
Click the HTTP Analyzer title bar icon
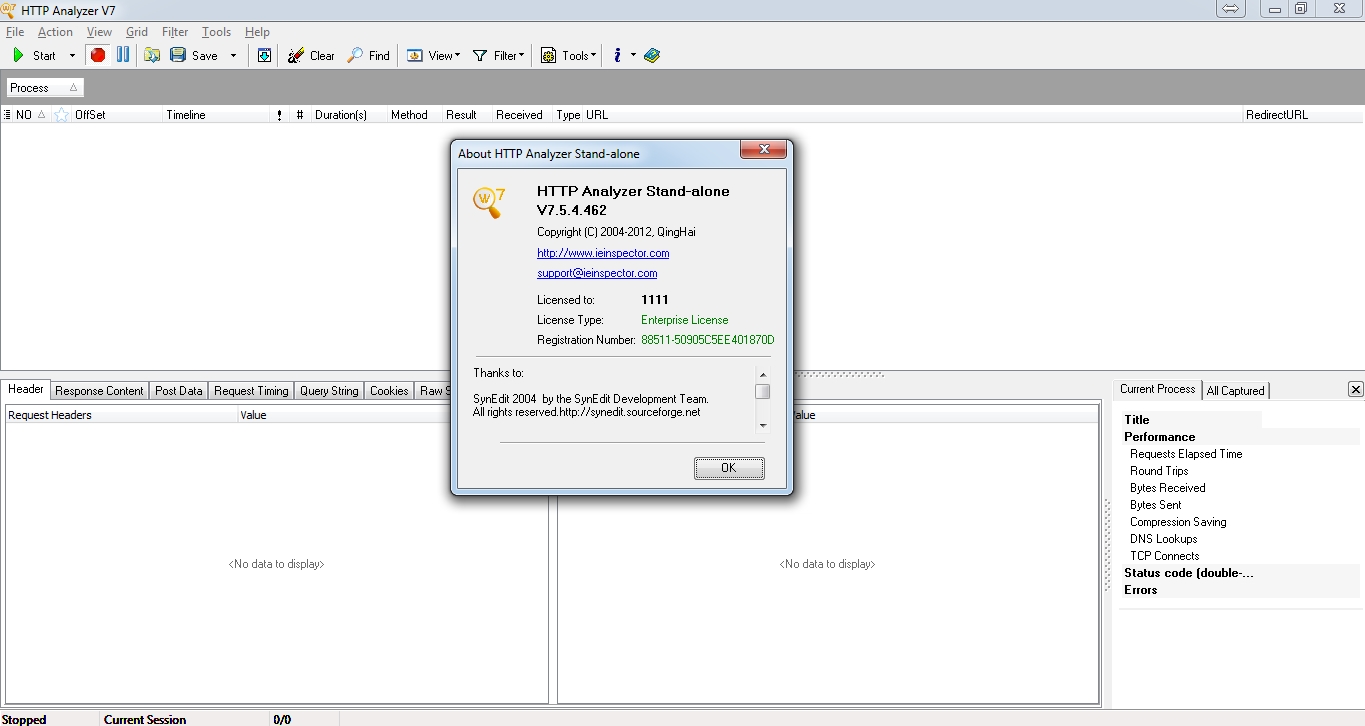pyautogui.click(x=8, y=10)
